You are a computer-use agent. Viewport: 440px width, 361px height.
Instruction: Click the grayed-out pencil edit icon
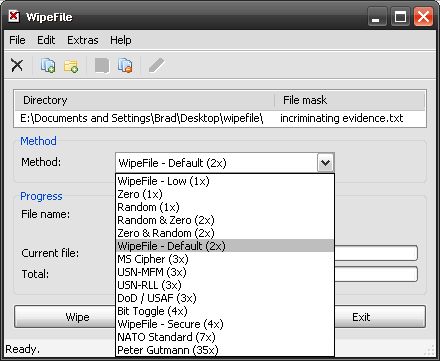click(x=156, y=65)
